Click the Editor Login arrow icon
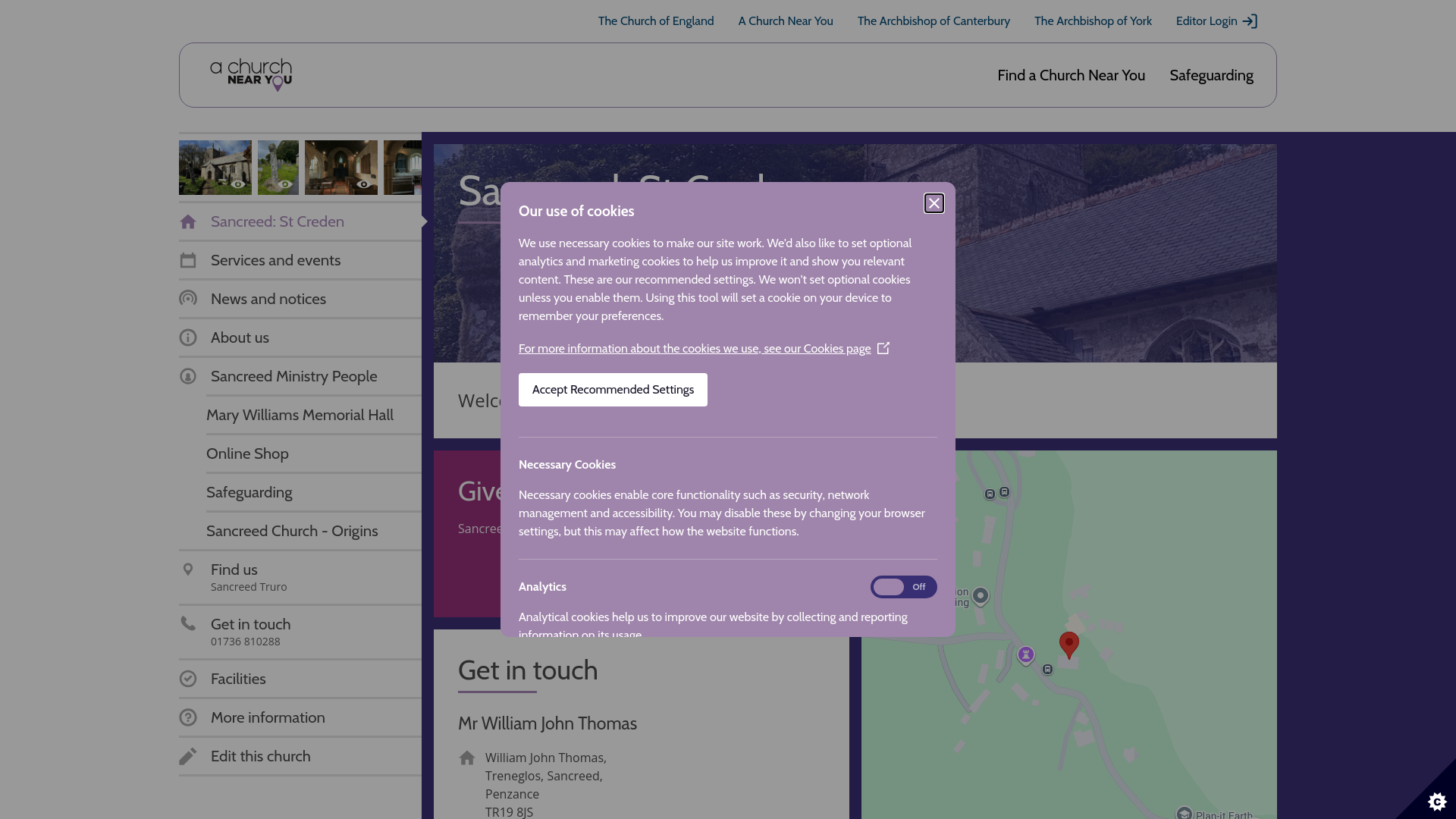Screen dimensions: 1456x819 point(1250,21)
